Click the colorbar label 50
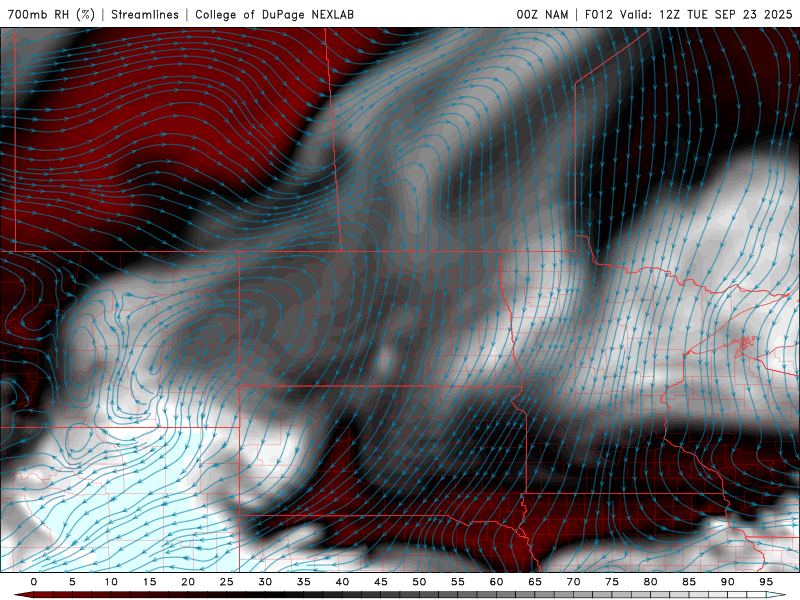 [419, 582]
